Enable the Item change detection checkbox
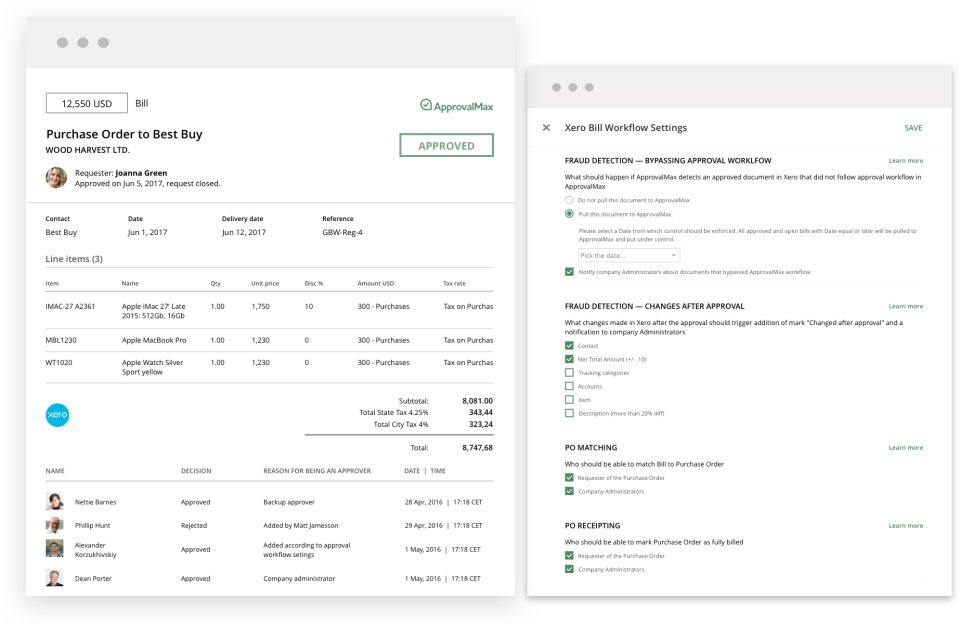The image size is (960, 624). pos(569,399)
